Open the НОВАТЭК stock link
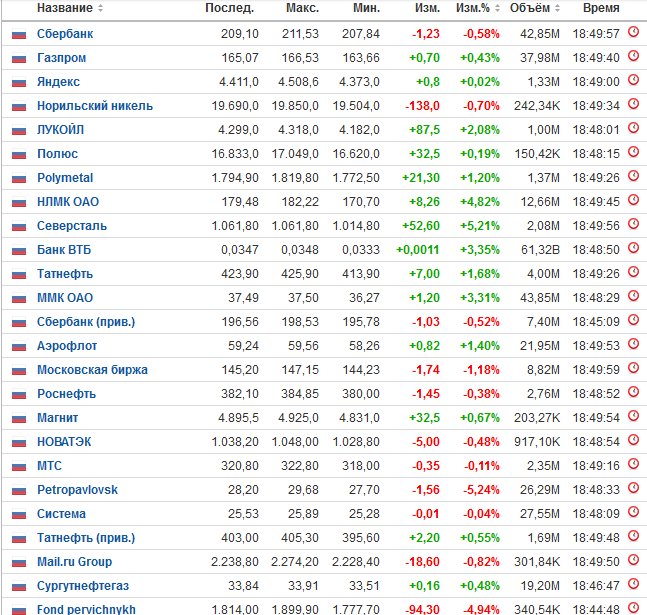The image size is (647, 615). point(64,442)
